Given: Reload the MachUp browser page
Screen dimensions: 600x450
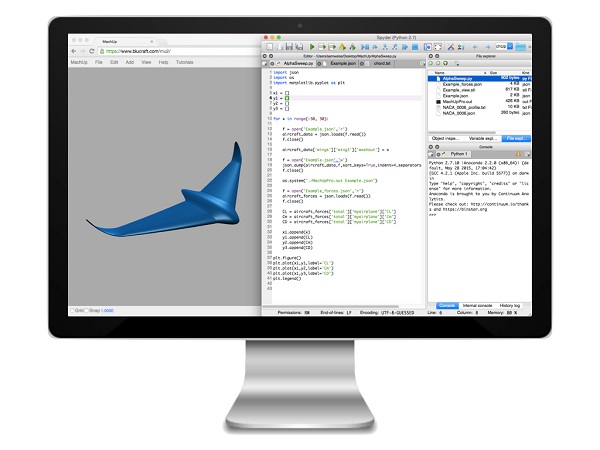Looking at the screenshot, I should tap(91, 51).
